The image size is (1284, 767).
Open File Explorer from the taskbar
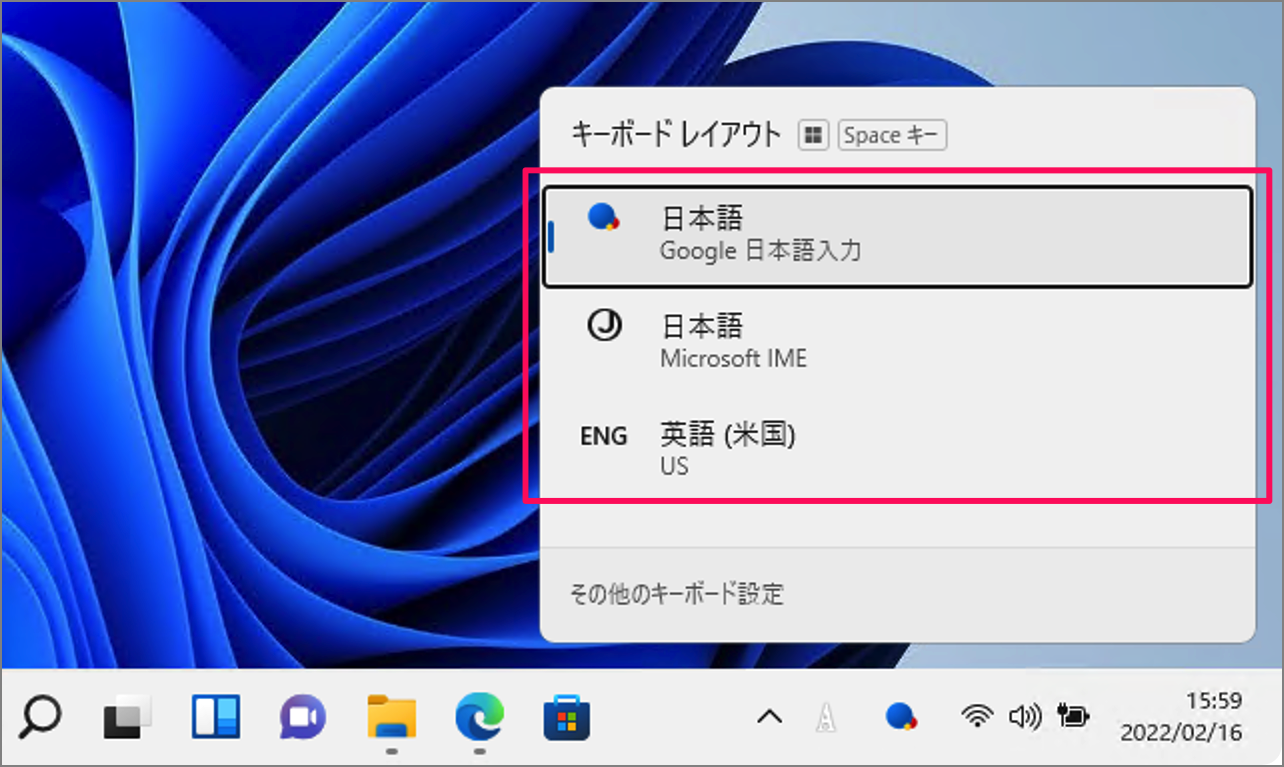click(390, 716)
